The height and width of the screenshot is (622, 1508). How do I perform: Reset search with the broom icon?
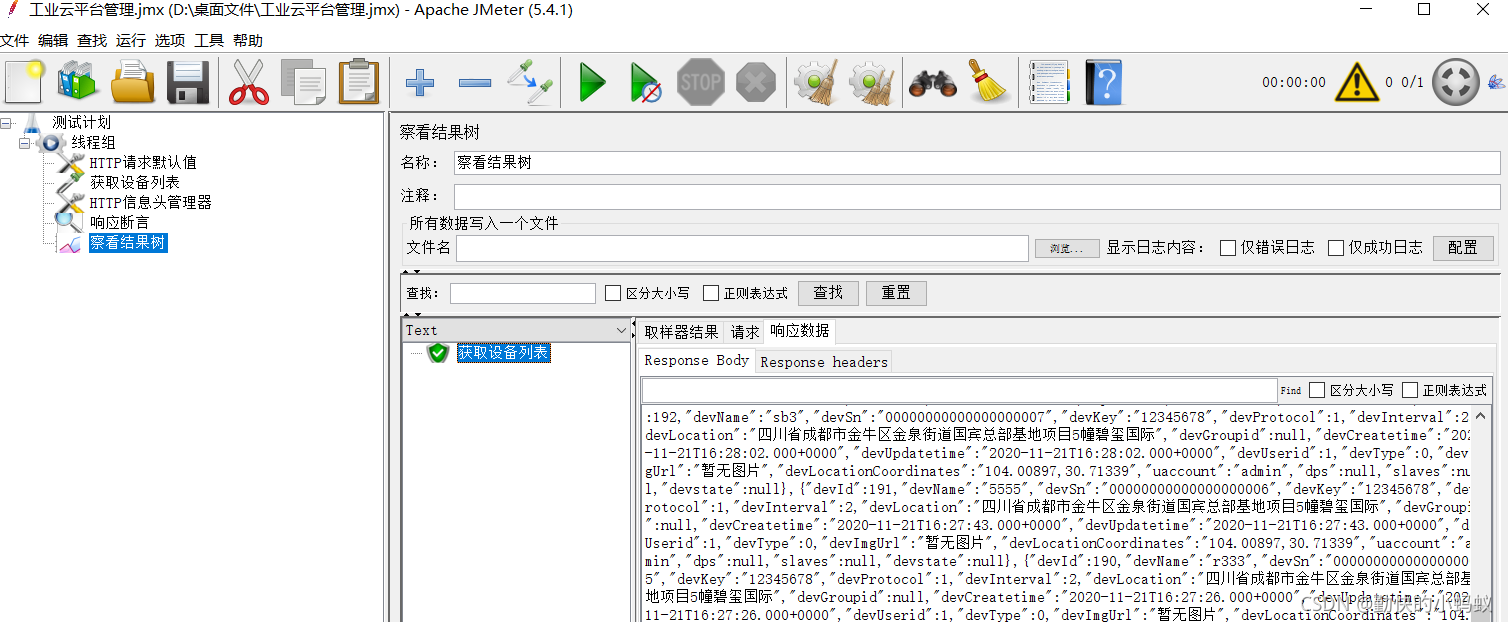click(x=988, y=82)
